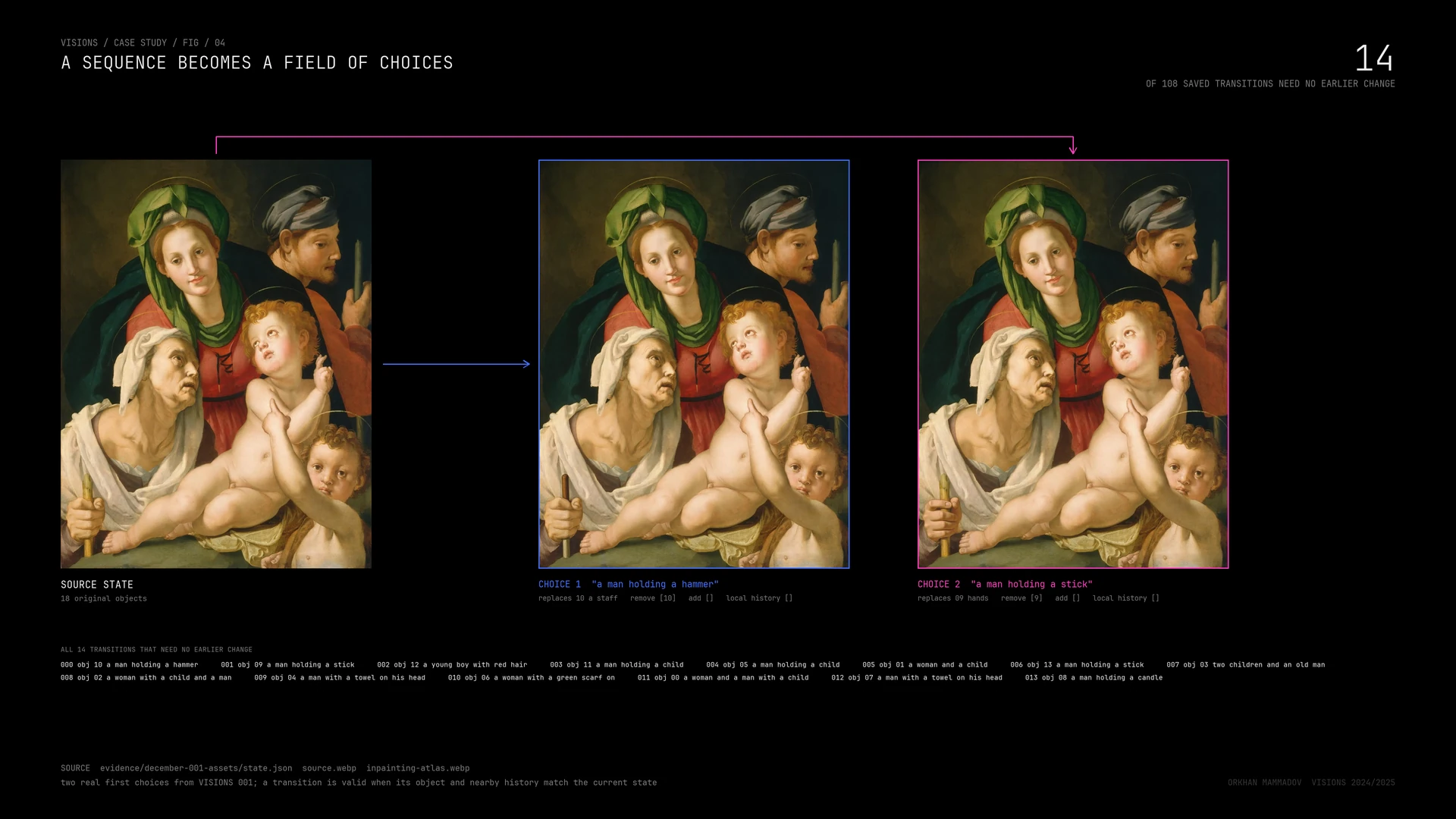Click transition '008 obj 02 a woman with a child and a man'
This screenshot has width=1456, height=819.
[x=146, y=678]
